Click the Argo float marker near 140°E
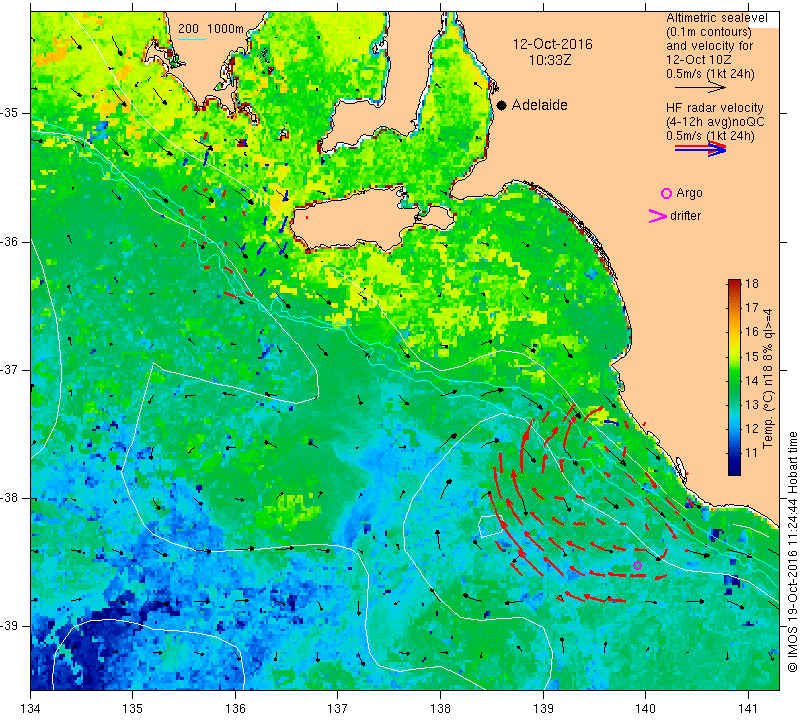This screenshot has width=800, height=720. coord(637,565)
